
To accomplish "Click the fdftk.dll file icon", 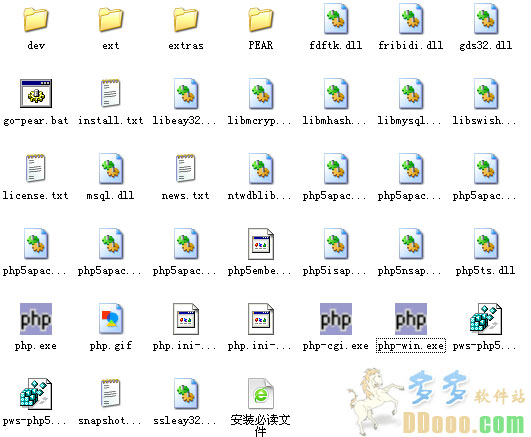I will tap(336, 19).
